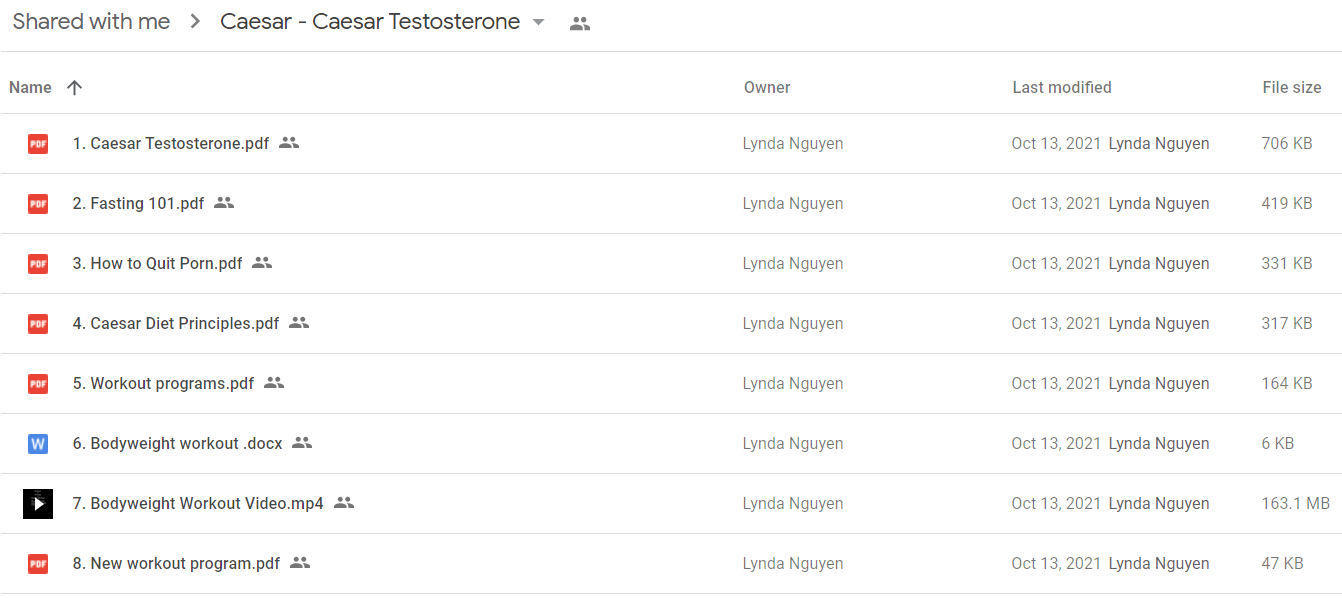
Task: Click the Last modified column header
Action: click(1062, 87)
